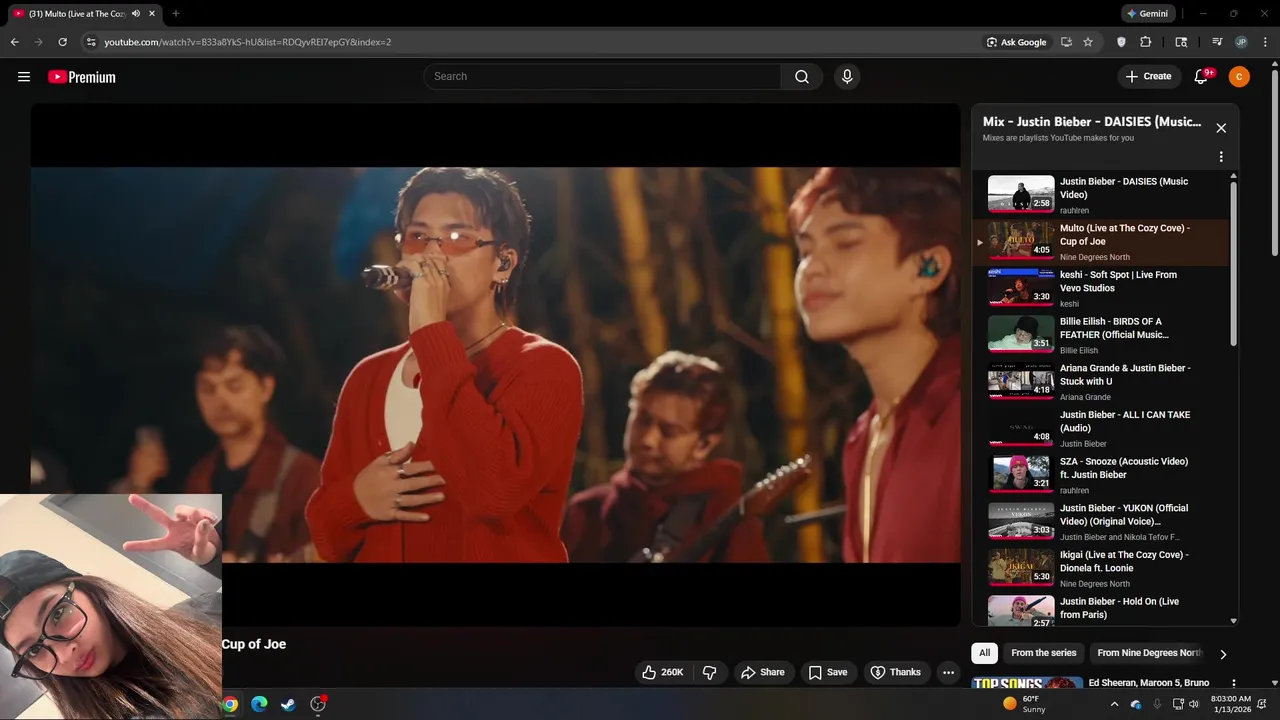Open YouTube notifications bell
Viewport: 1280px width, 720px height.
click(x=1202, y=77)
